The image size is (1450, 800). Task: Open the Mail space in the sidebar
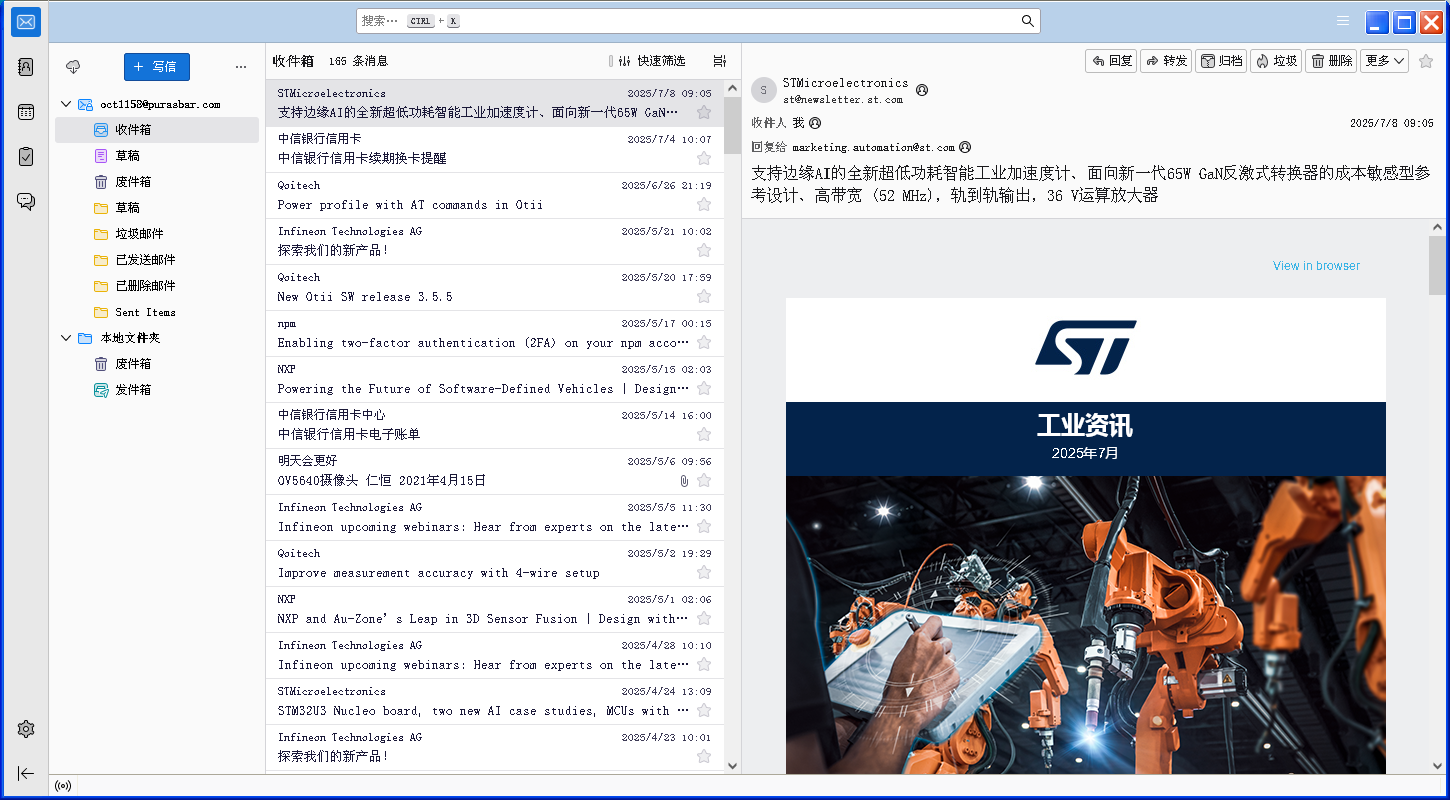[26, 22]
